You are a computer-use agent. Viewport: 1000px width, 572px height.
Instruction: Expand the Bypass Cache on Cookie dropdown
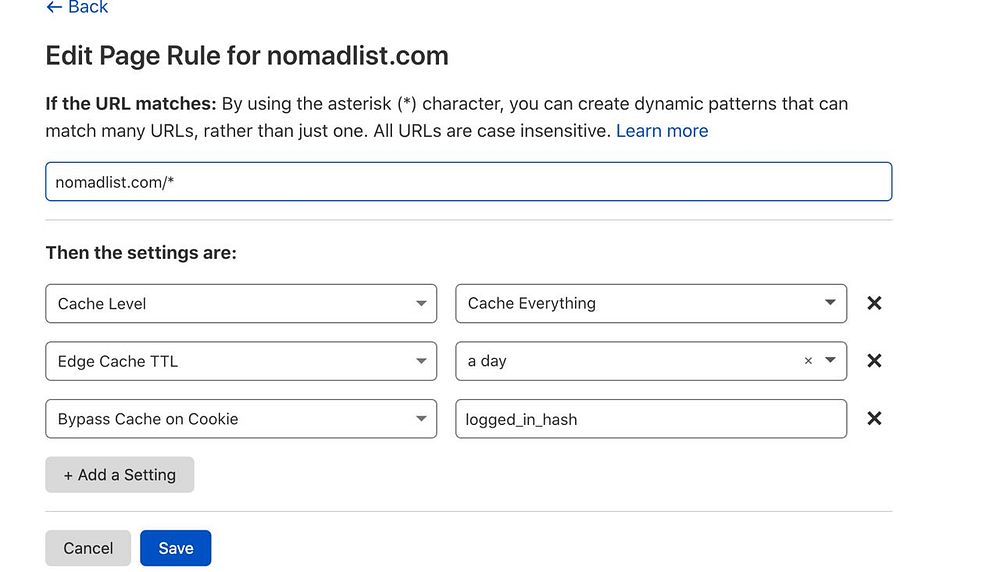pyautogui.click(x=240, y=419)
